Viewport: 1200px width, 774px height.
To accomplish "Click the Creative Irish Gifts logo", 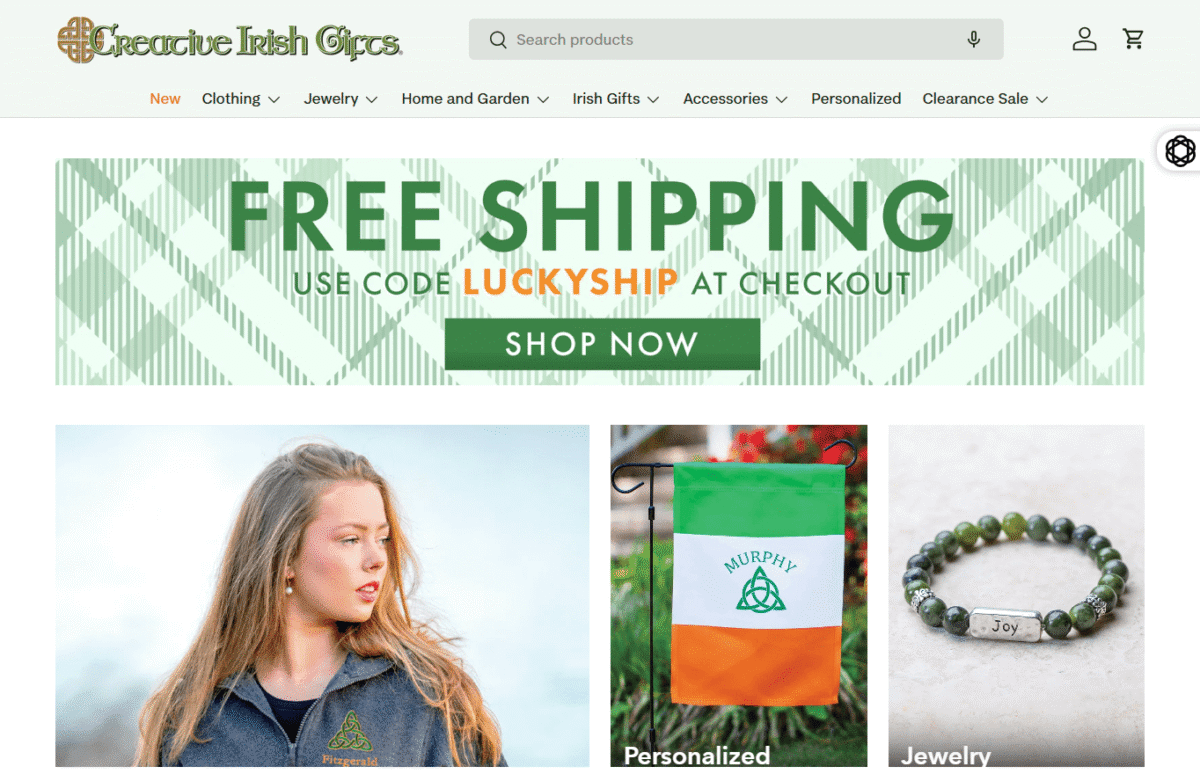I will point(230,40).
